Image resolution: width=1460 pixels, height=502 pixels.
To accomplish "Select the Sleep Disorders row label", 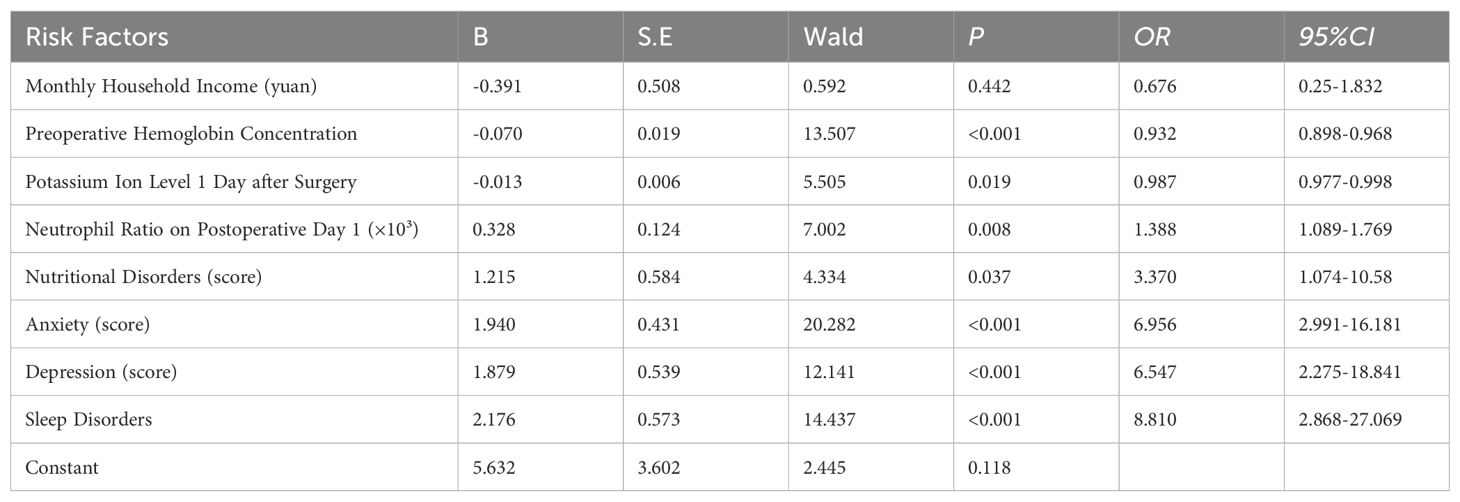I will (89, 420).
